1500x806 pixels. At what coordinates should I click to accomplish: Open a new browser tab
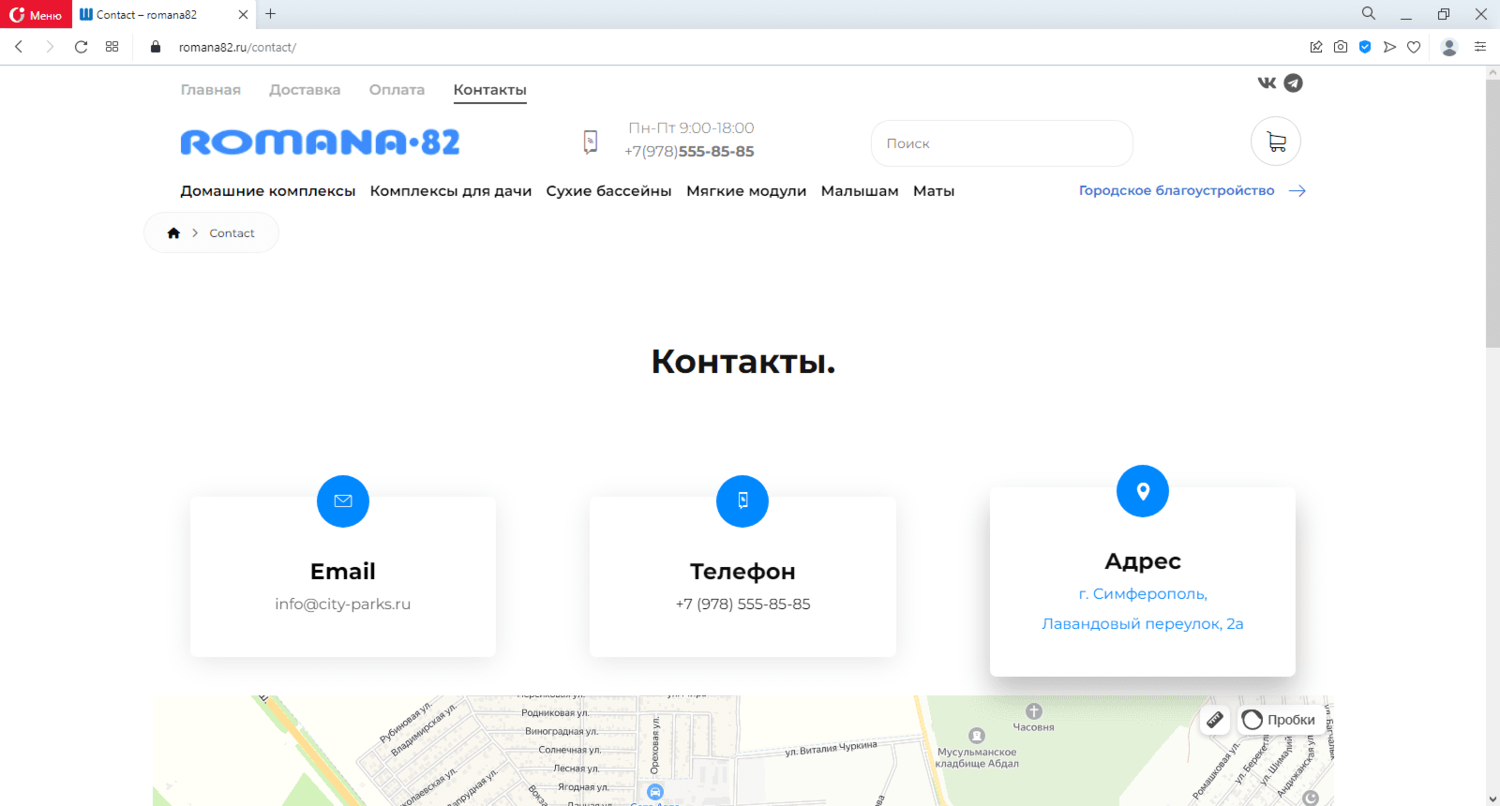point(270,14)
